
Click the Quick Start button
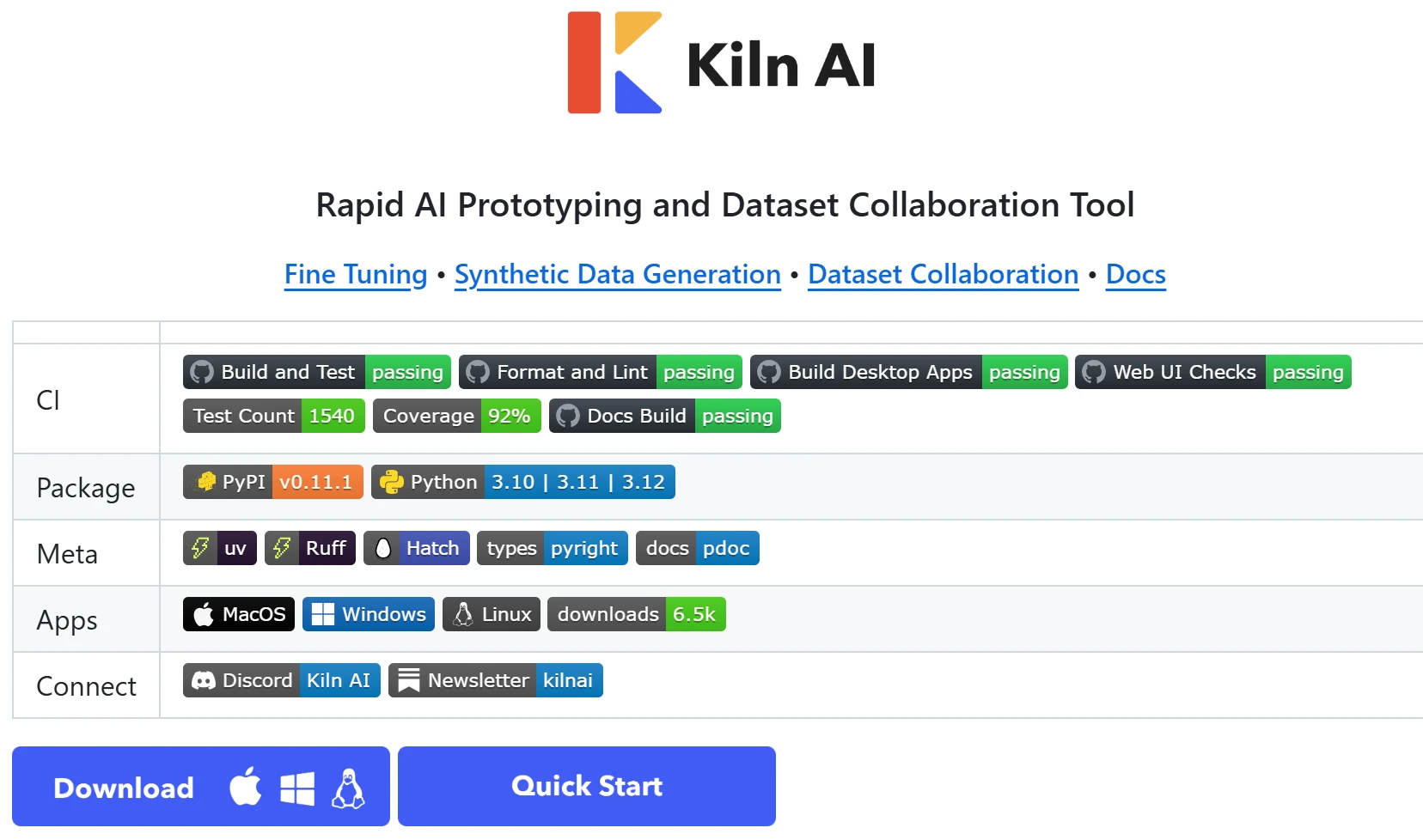point(586,785)
